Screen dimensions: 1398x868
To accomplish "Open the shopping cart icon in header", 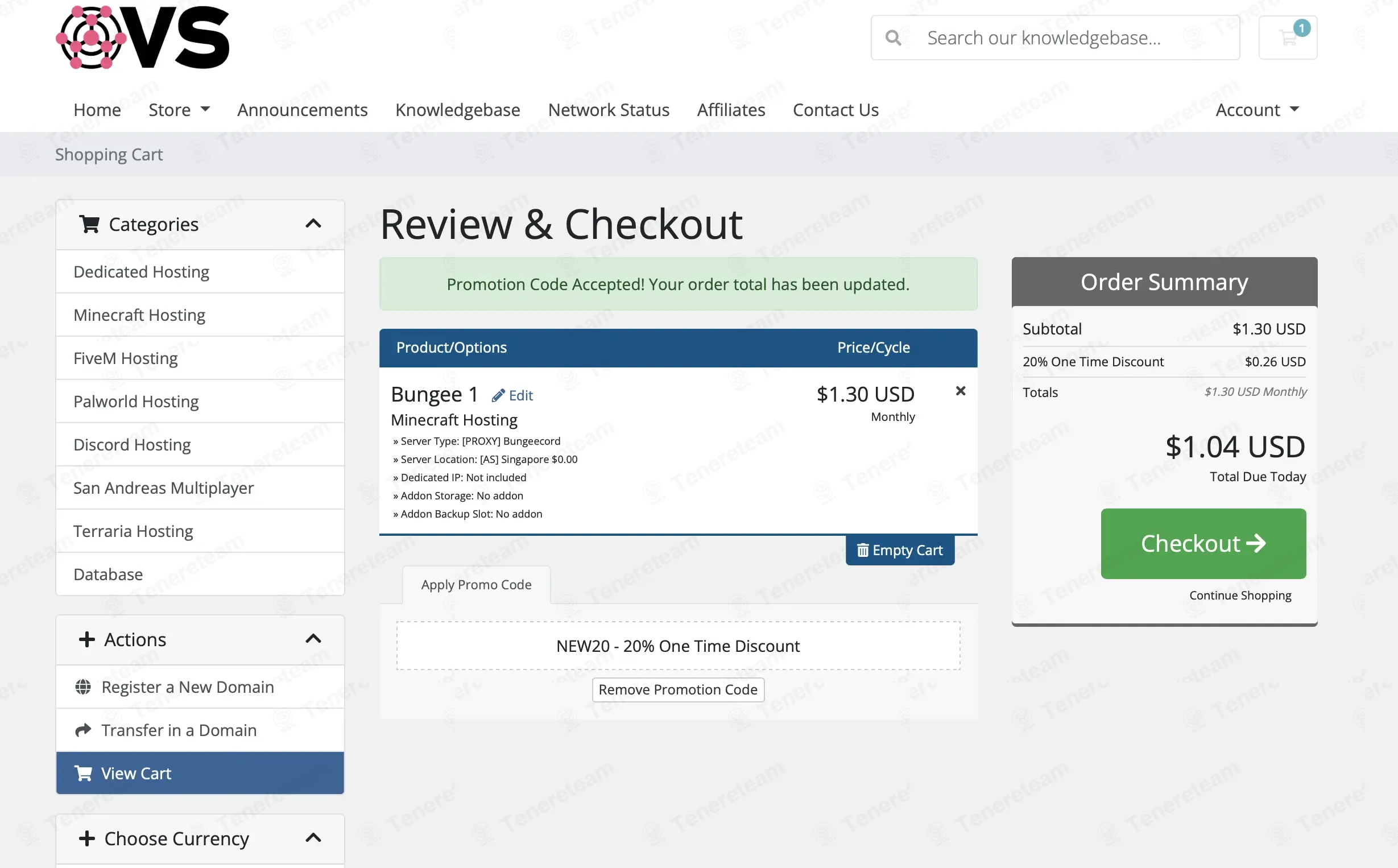I will [1288, 38].
